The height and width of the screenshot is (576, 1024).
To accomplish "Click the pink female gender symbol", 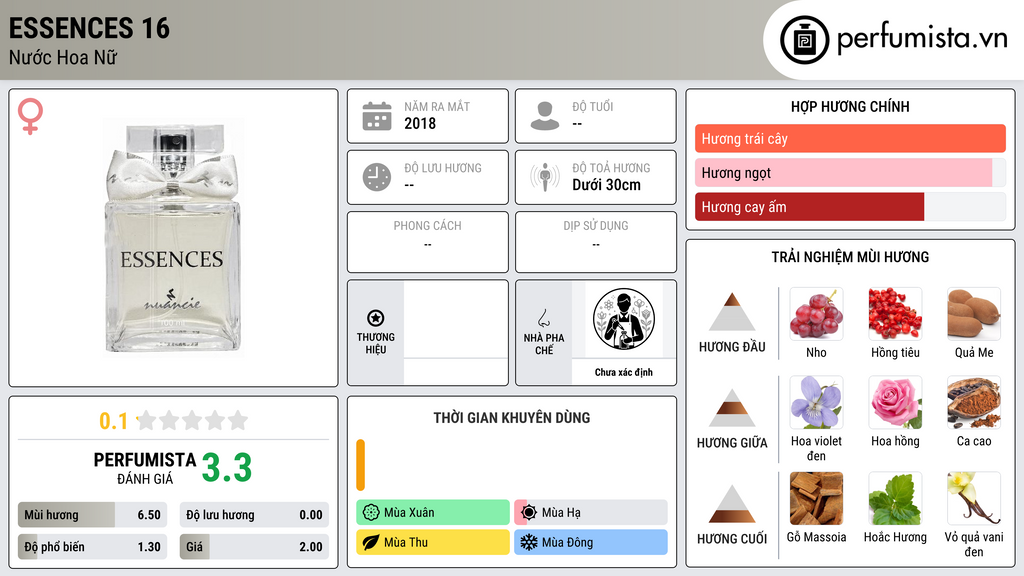I will point(30,116).
